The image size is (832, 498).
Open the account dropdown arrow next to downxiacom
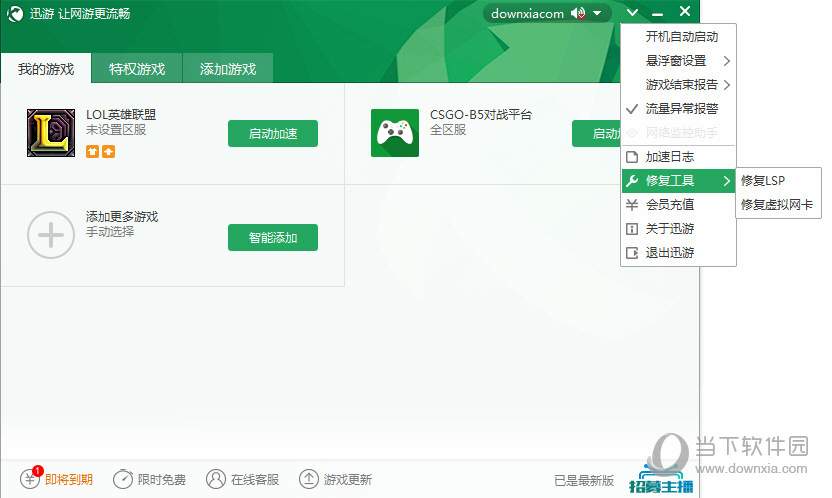[x=597, y=13]
